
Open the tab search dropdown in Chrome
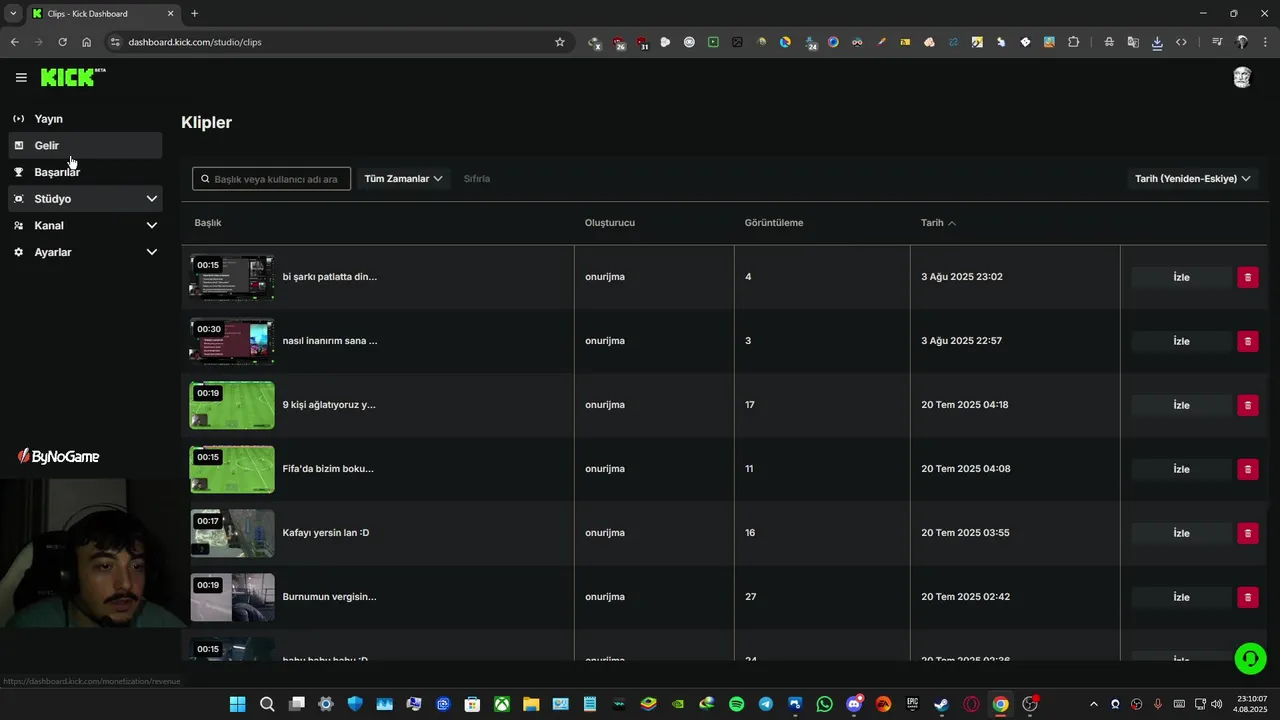pos(13,13)
